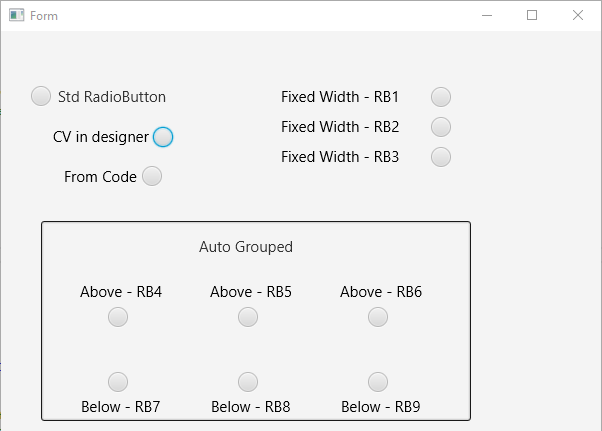Click the Auto Grouped heading label
Screen dimensions: 602x431
click(x=246, y=247)
